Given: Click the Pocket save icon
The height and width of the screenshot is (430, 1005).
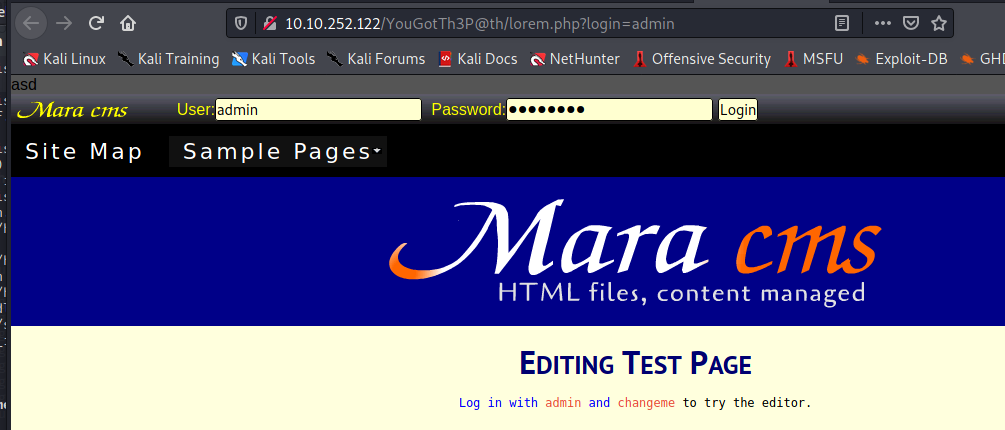Looking at the screenshot, I should click(x=910, y=22).
